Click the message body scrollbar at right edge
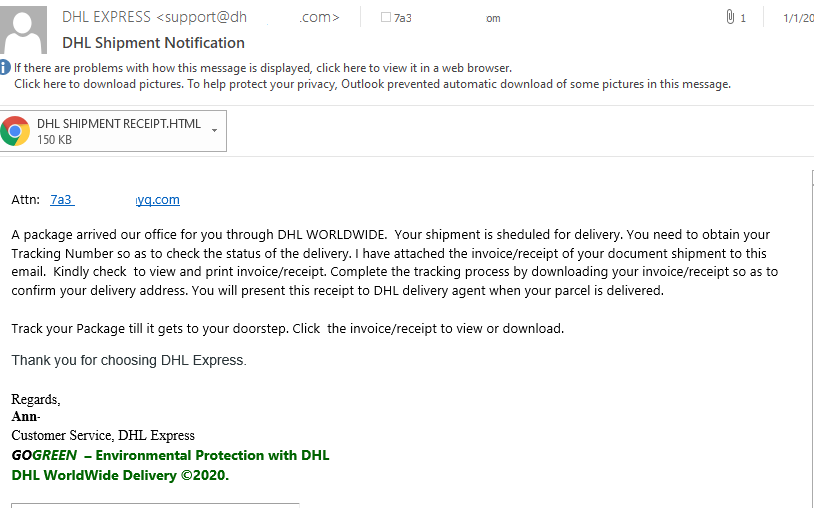 [x=812, y=337]
